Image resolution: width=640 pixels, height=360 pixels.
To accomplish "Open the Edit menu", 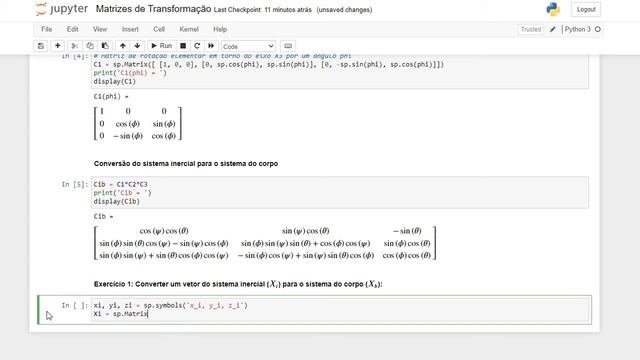I will click(72, 29).
